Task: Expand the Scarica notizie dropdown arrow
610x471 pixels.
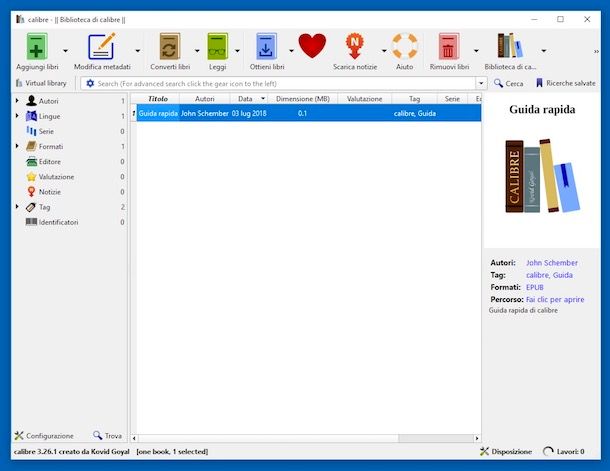Action: click(384, 51)
